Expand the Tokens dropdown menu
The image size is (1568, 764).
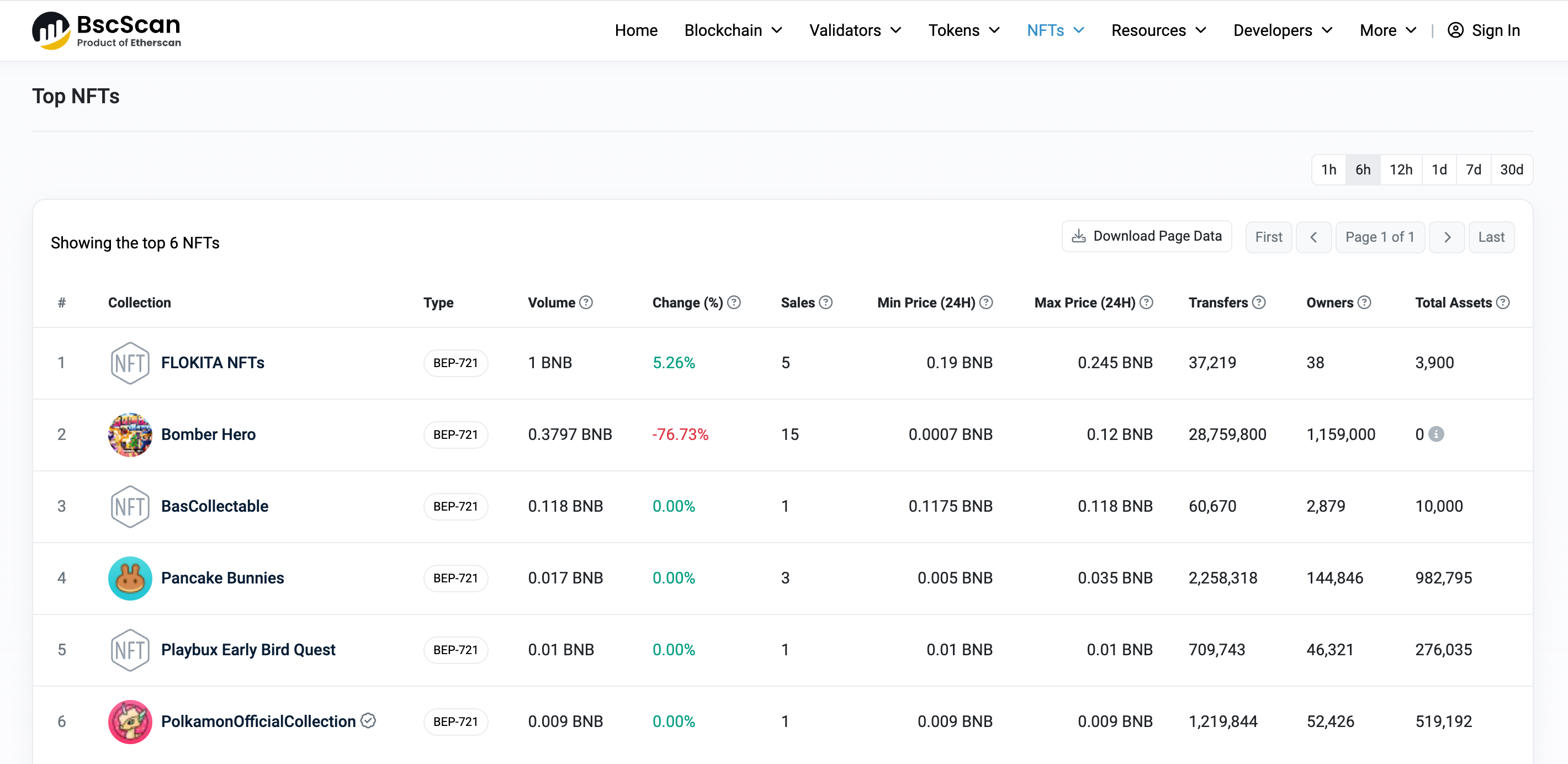click(x=960, y=30)
